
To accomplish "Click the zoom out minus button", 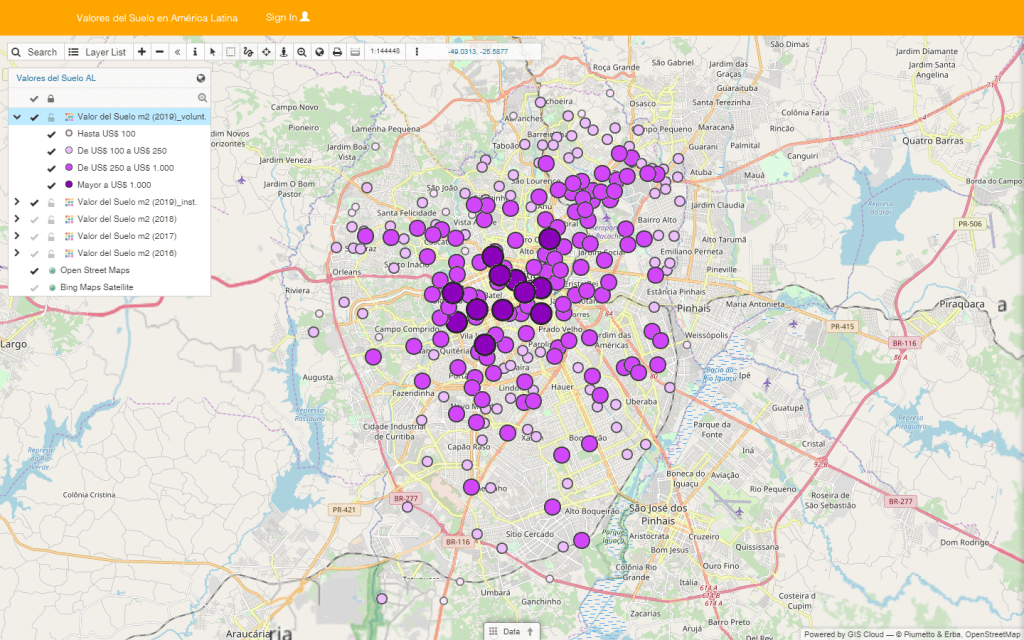I will click(x=159, y=51).
